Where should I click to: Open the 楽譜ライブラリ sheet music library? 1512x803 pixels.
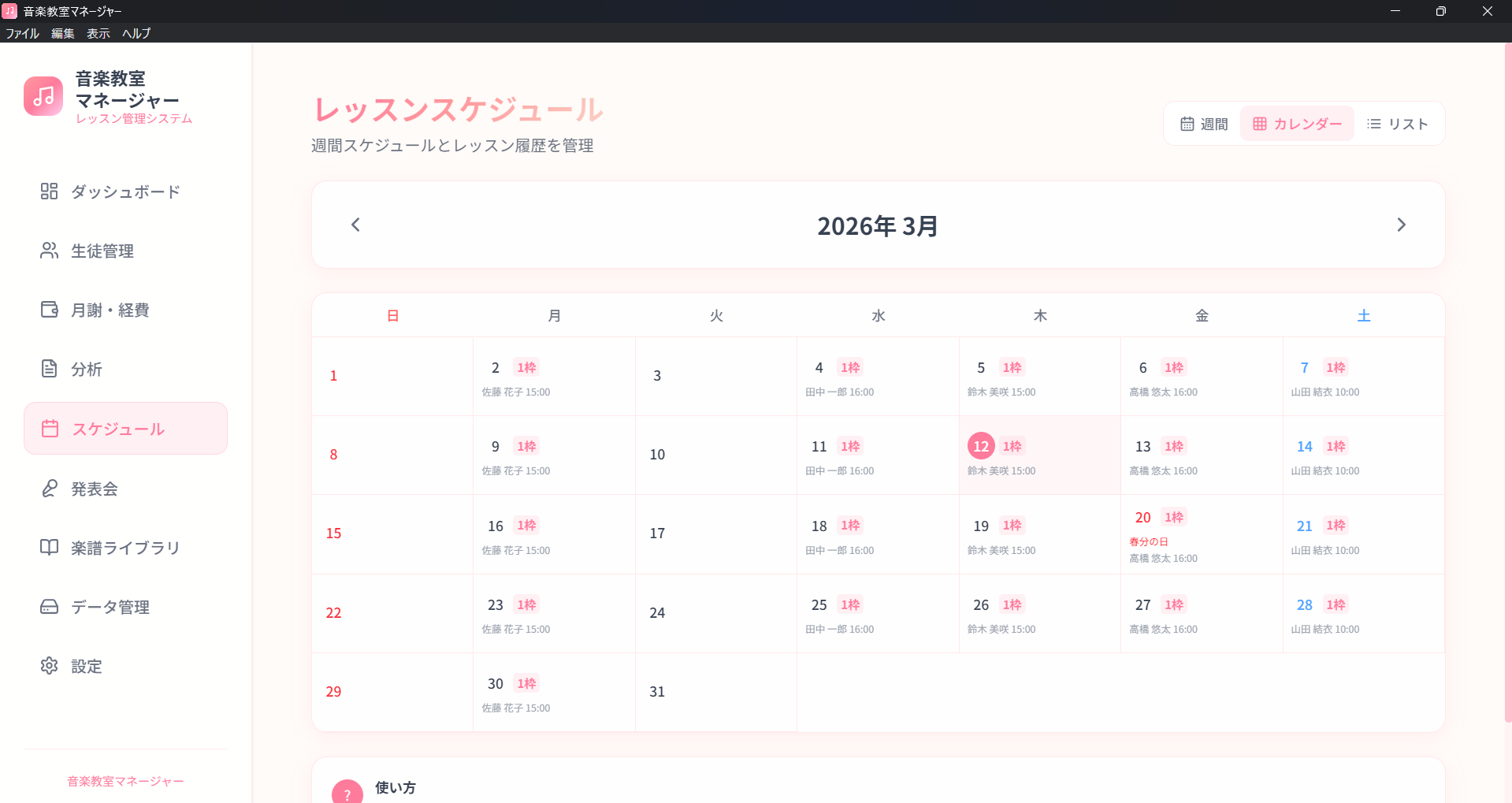49,548
